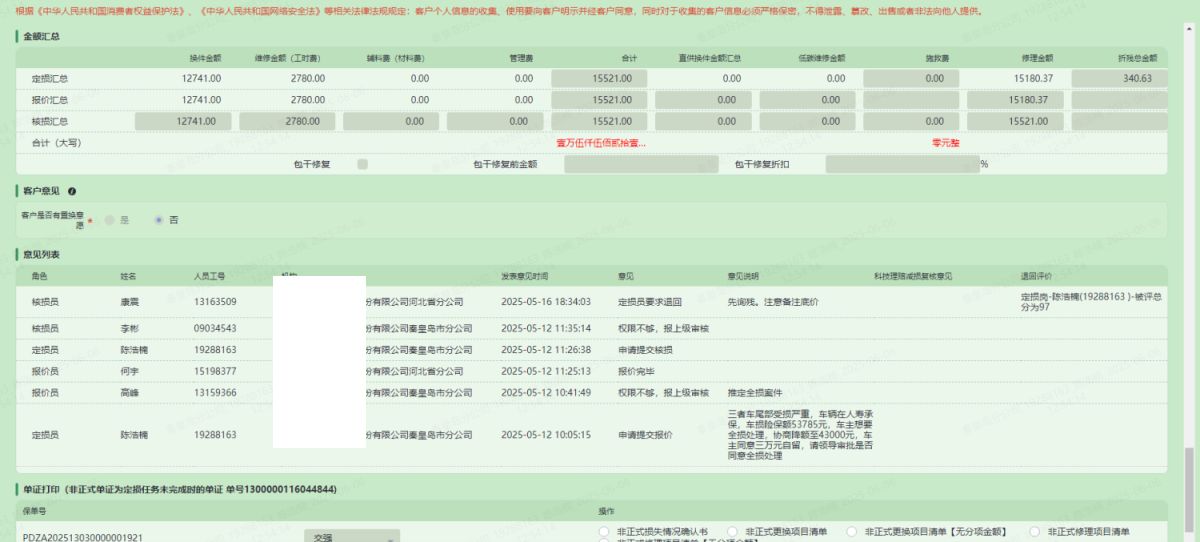This screenshot has width=1200, height=542.
Task: Choose 非正式损失情况确认书 print option
Action: [603, 531]
